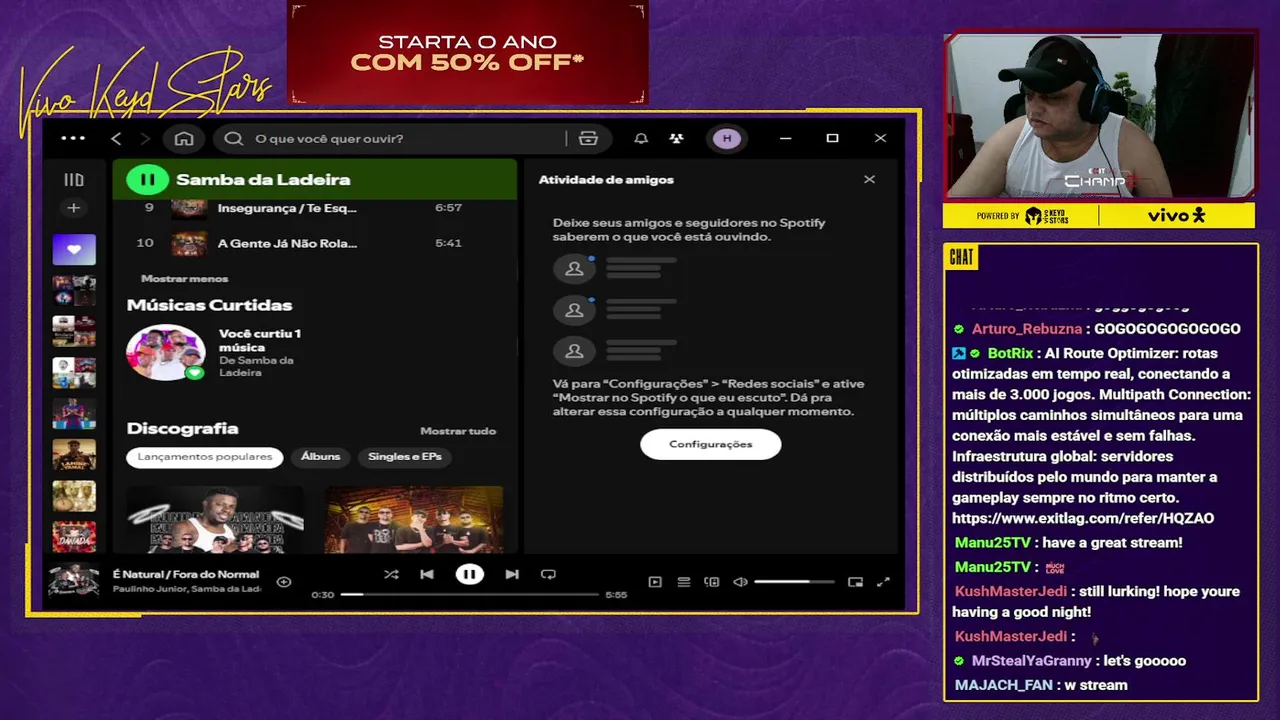
Task: Click username BotRix in chat
Action: (1010, 353)
